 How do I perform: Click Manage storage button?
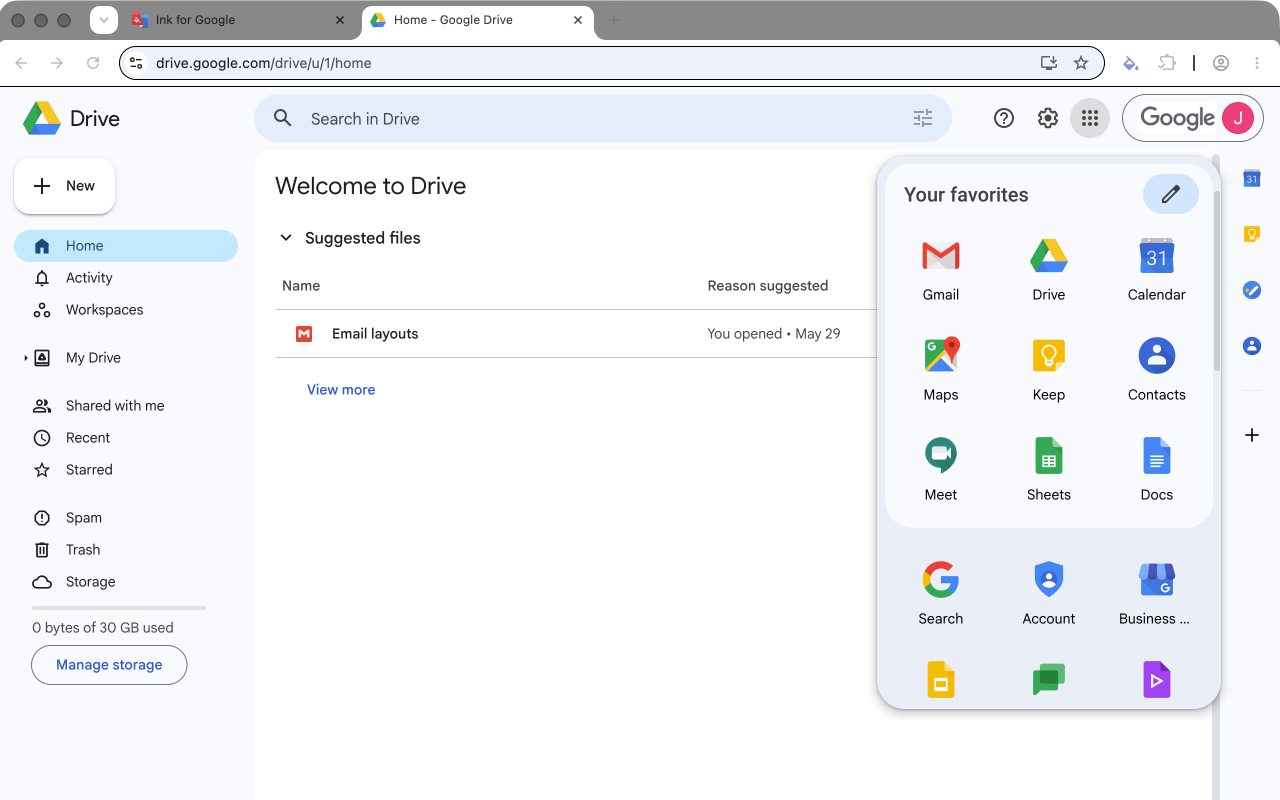[x=109, y=665]
